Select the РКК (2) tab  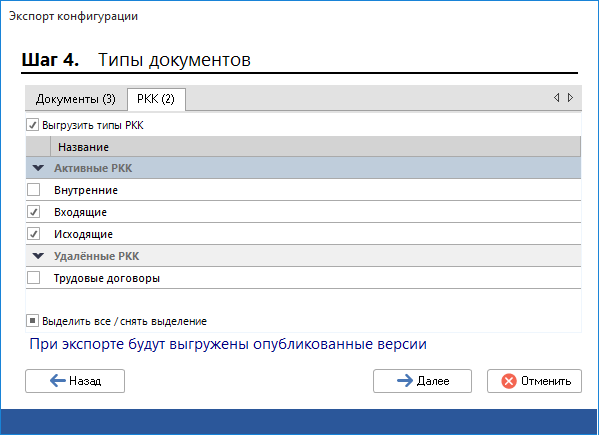click(156, 99)
